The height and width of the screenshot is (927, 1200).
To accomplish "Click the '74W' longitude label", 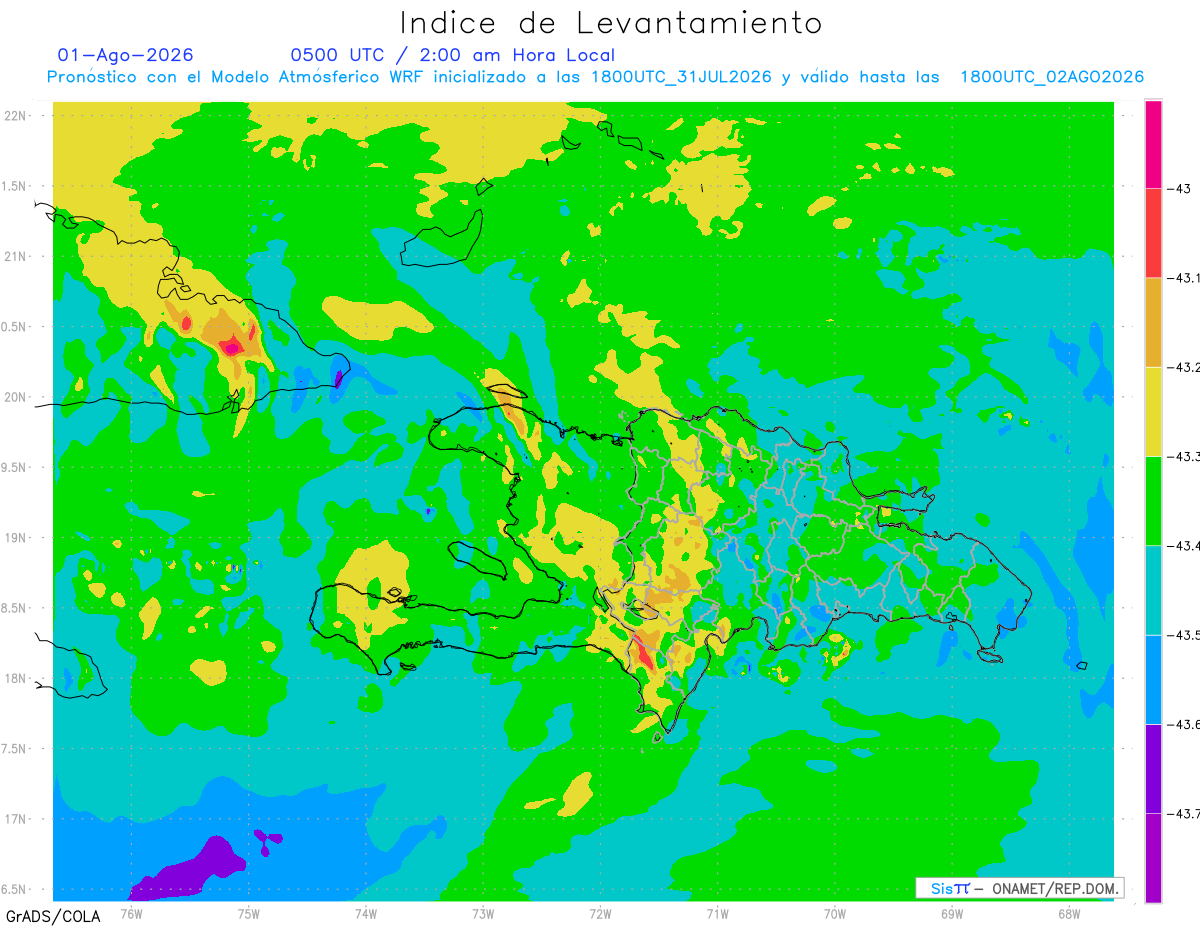I will click(366, 912).
